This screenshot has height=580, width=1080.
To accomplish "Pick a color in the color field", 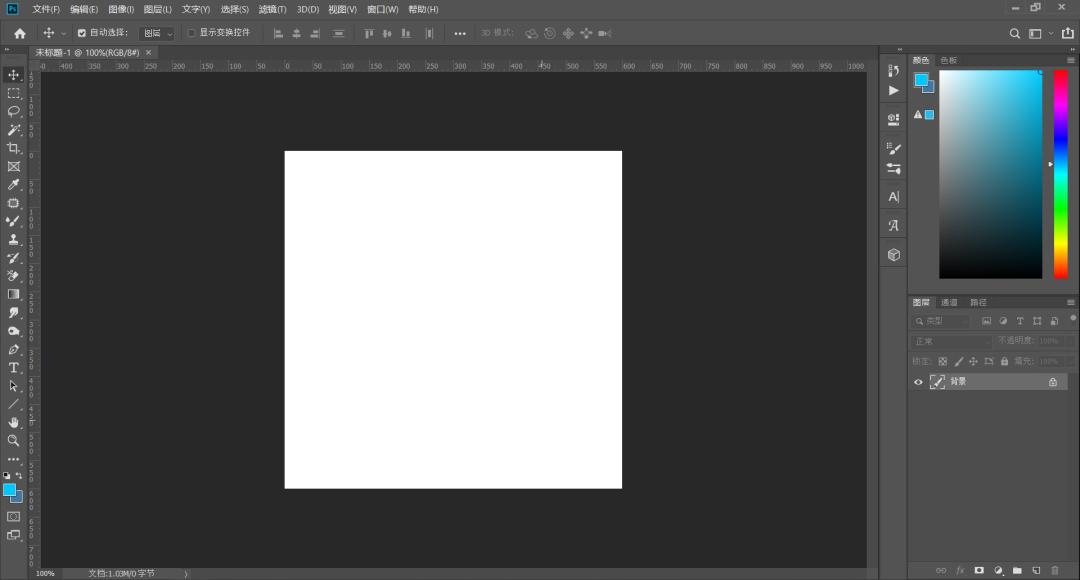I will [990, 174].
